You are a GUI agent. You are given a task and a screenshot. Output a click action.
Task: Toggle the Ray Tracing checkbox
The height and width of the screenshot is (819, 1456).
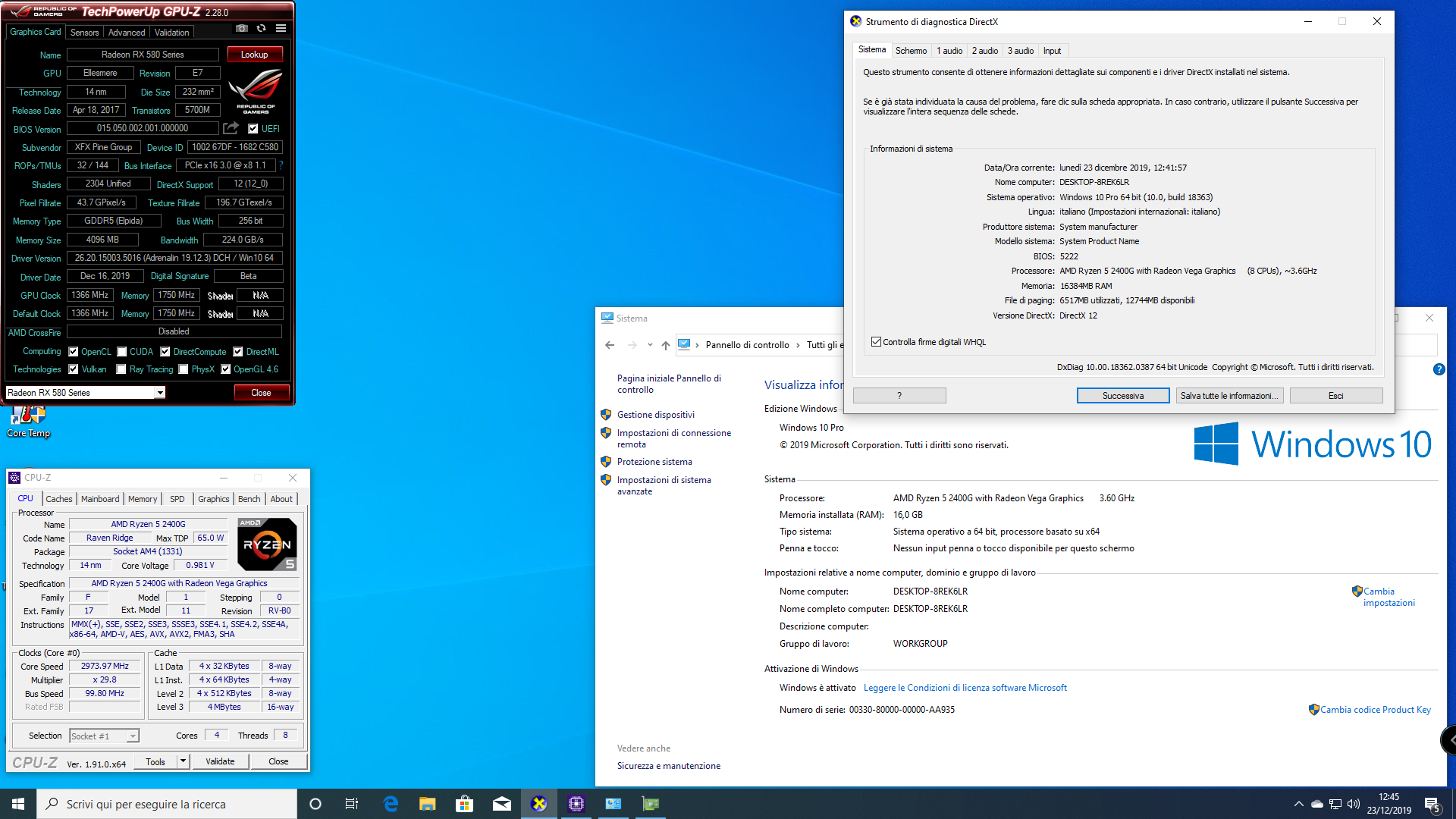121,369
